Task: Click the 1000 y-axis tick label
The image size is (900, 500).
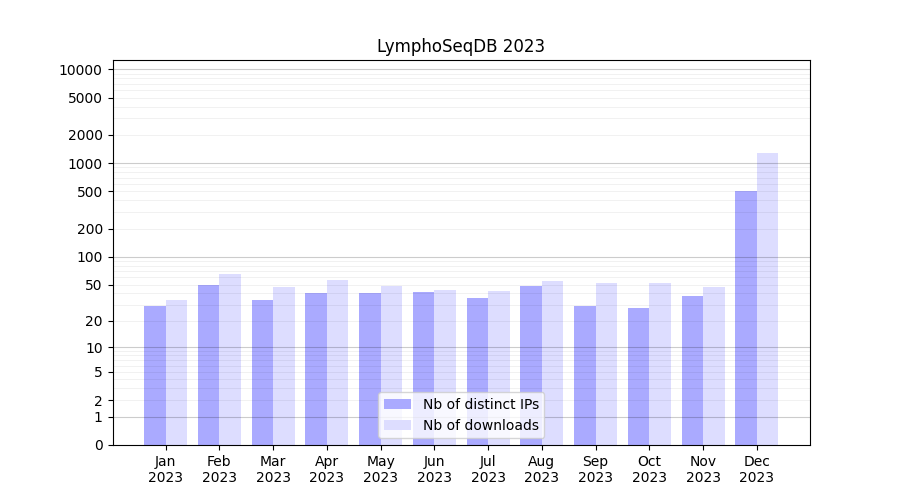Action: coord(84,164)
